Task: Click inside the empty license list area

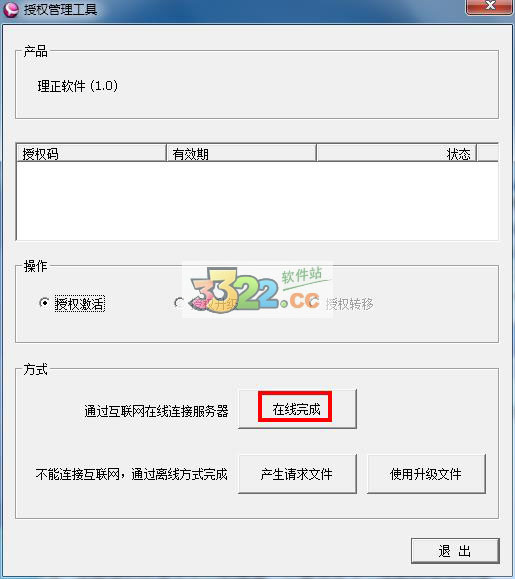Action: (257, 201)
